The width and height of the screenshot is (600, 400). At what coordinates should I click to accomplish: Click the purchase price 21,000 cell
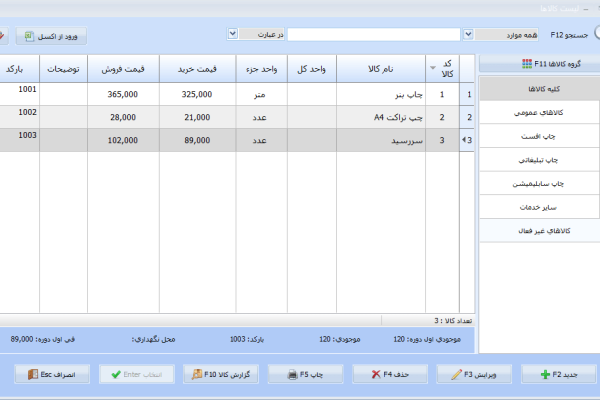197,117
